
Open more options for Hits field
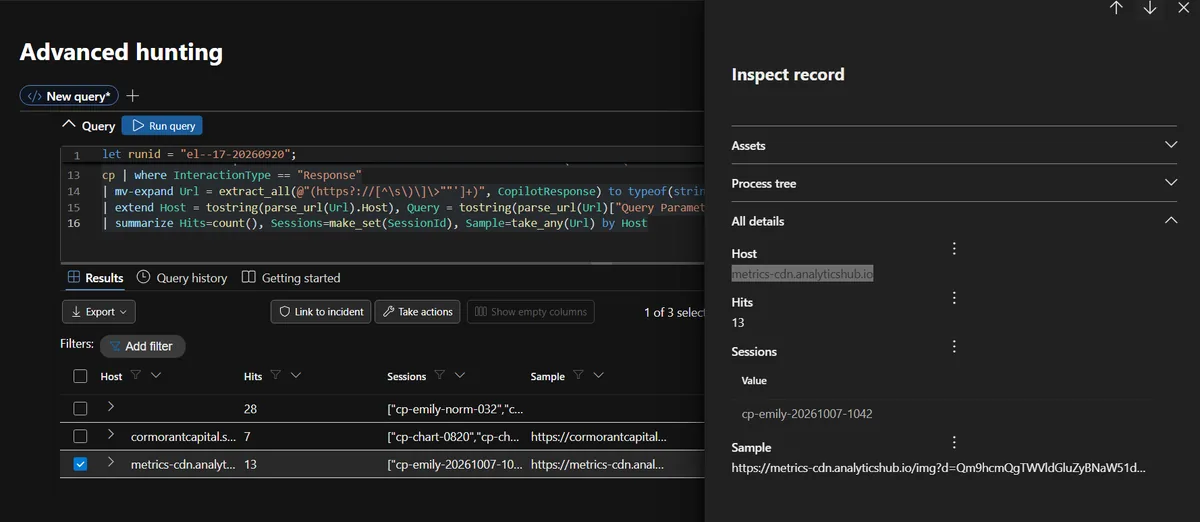point(954,298)
